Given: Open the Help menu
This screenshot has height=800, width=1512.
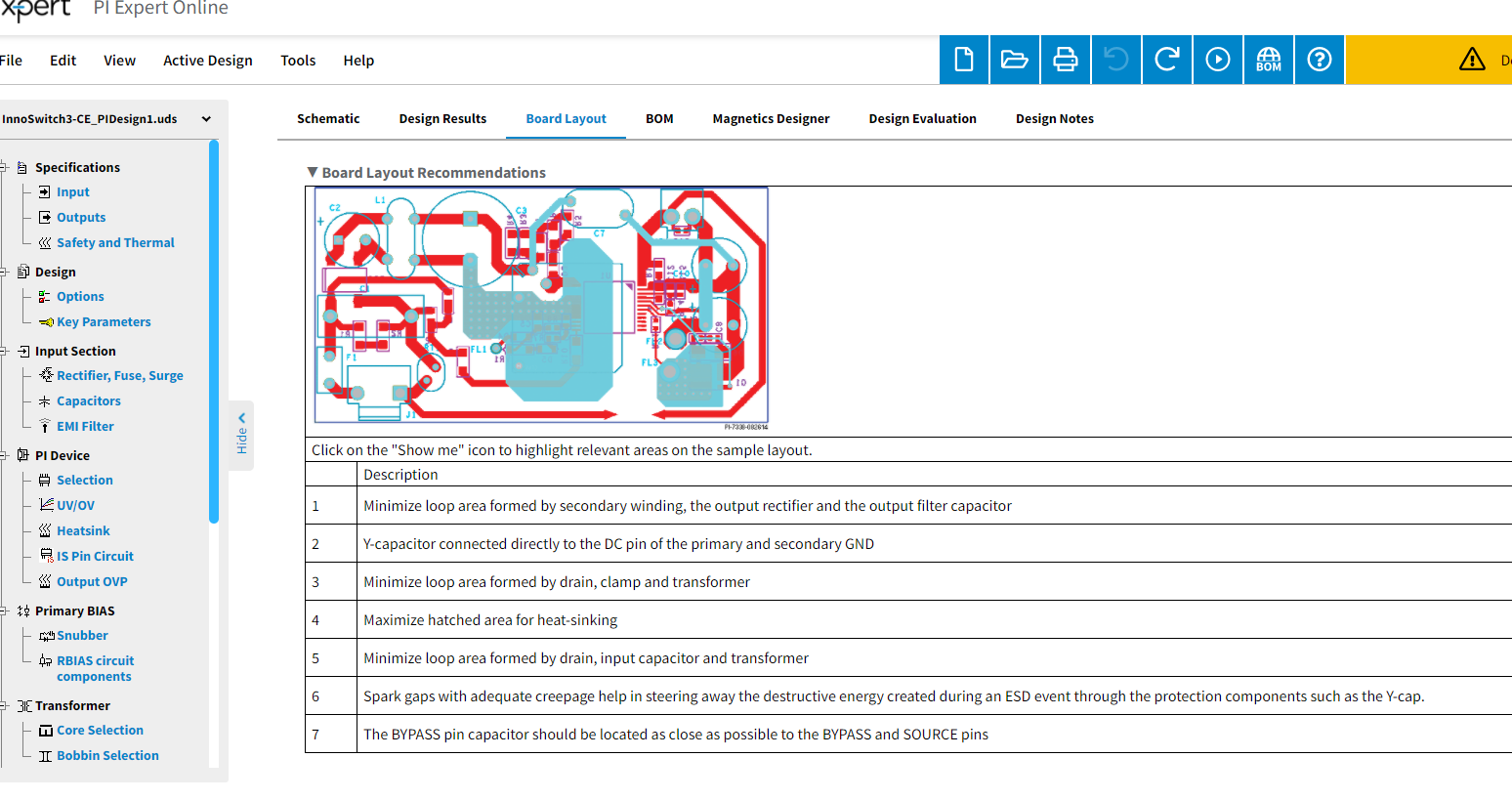Looking at the screenshot, I should 358,61.
